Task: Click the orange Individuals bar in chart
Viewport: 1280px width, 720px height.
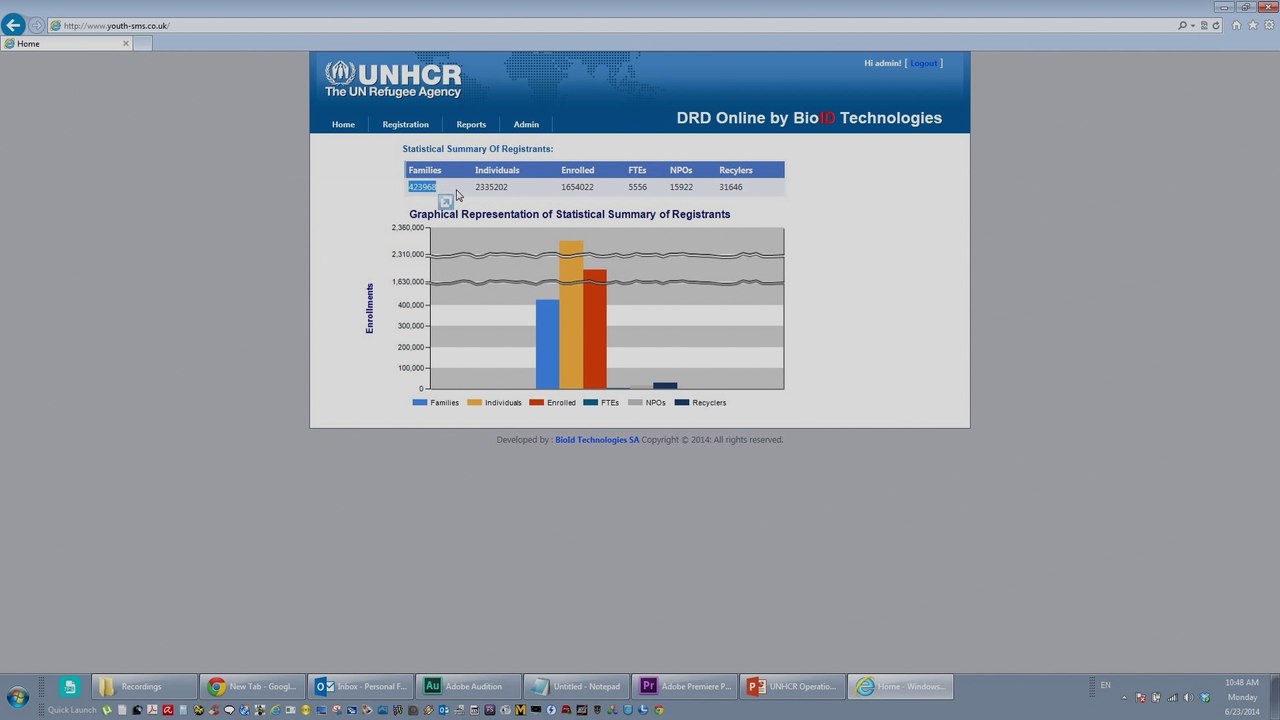Action: coord(571,315)
